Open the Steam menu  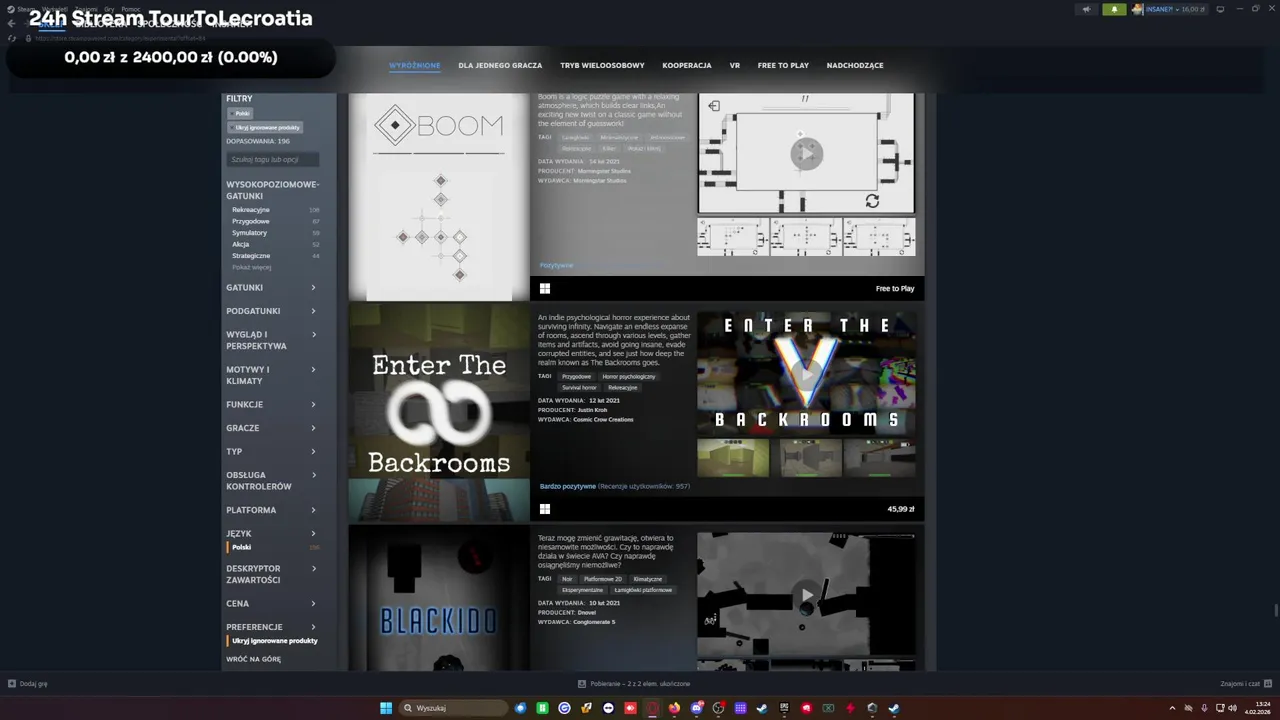pyautogui.click(x=25, y=9)
